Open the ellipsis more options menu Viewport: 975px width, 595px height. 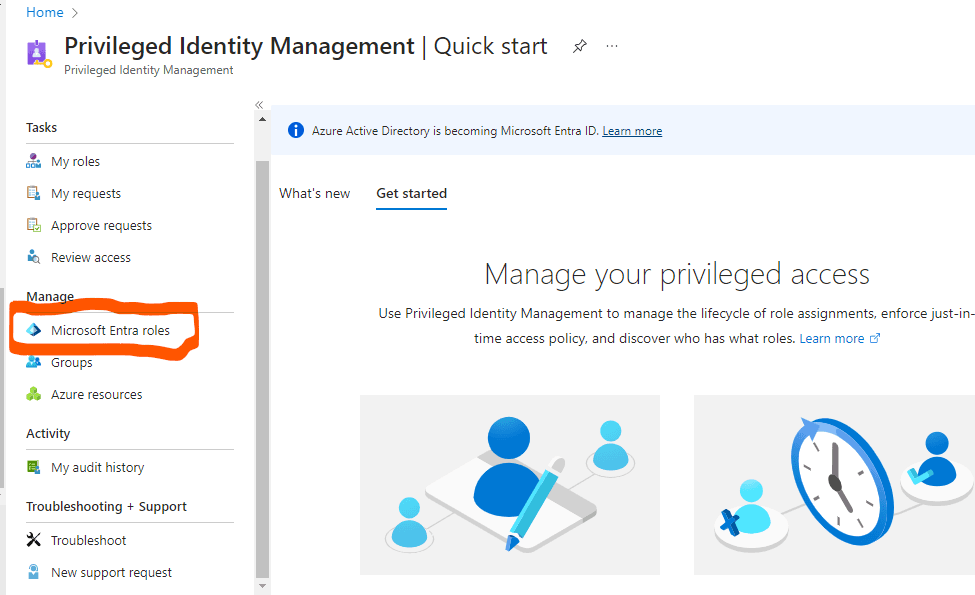pos(612,46)
